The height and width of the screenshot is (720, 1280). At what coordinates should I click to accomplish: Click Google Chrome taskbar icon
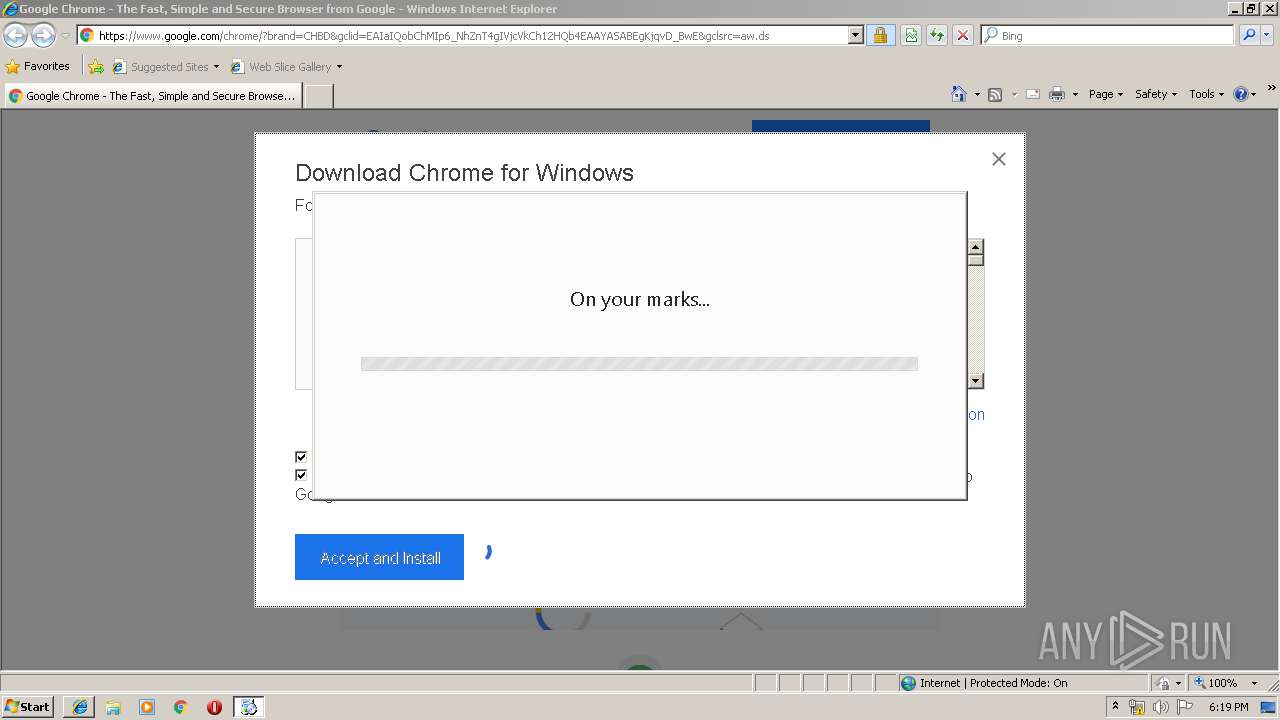click(x=181, y=707)
